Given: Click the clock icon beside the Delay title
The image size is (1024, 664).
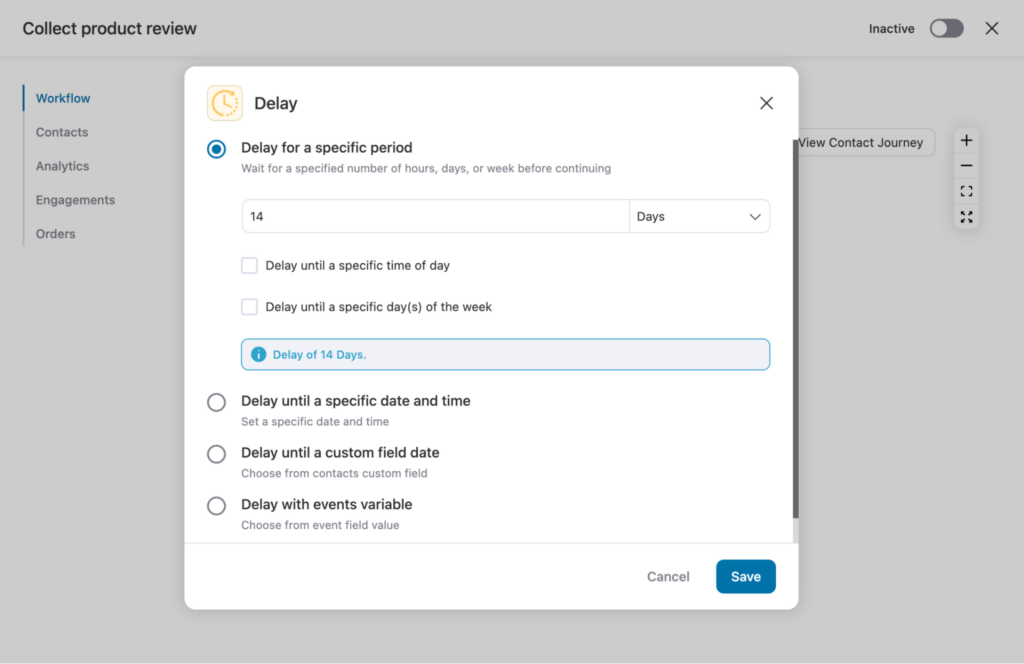Looking at the screenshot, I should [225, 103].
